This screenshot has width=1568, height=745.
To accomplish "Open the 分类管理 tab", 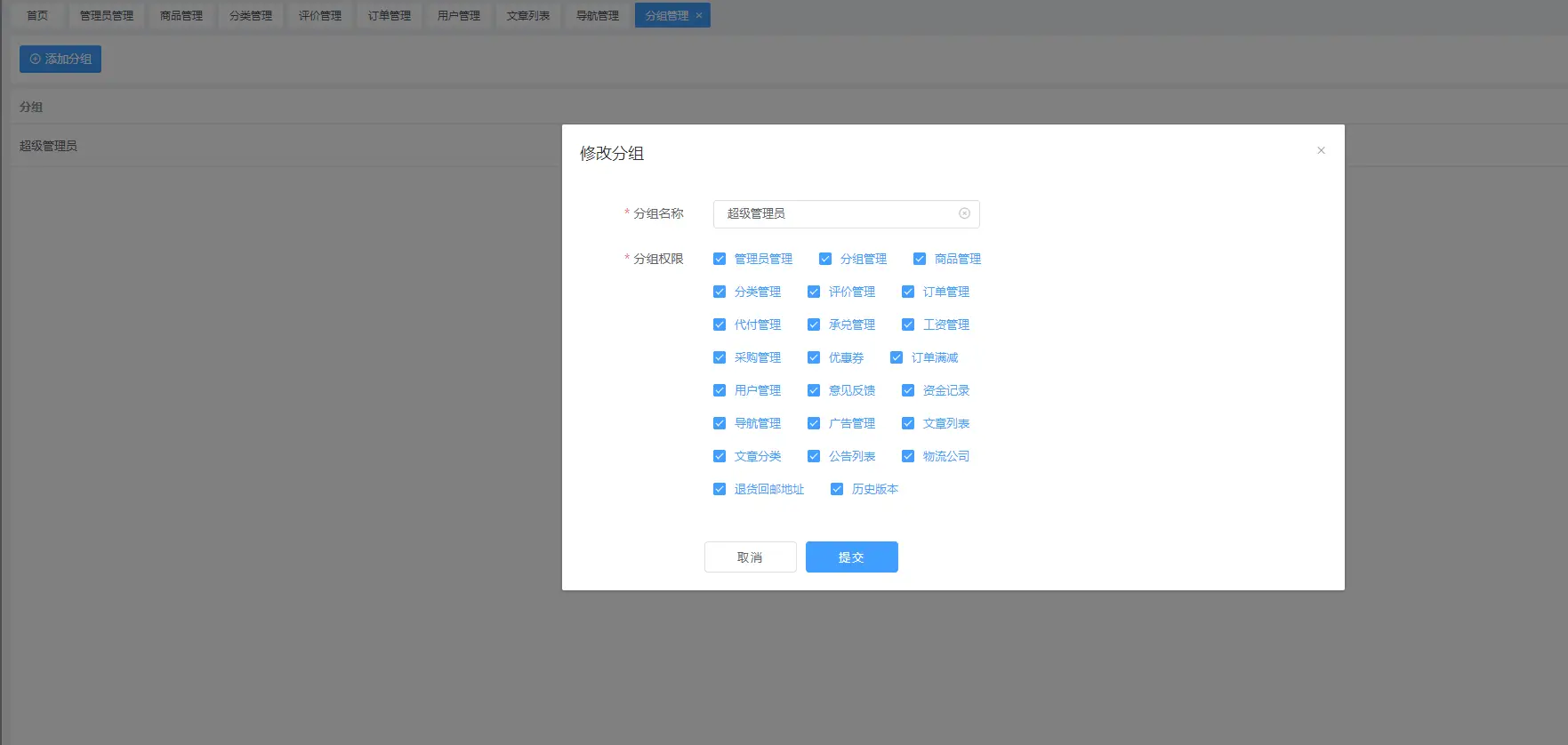I will coord(251,15).
